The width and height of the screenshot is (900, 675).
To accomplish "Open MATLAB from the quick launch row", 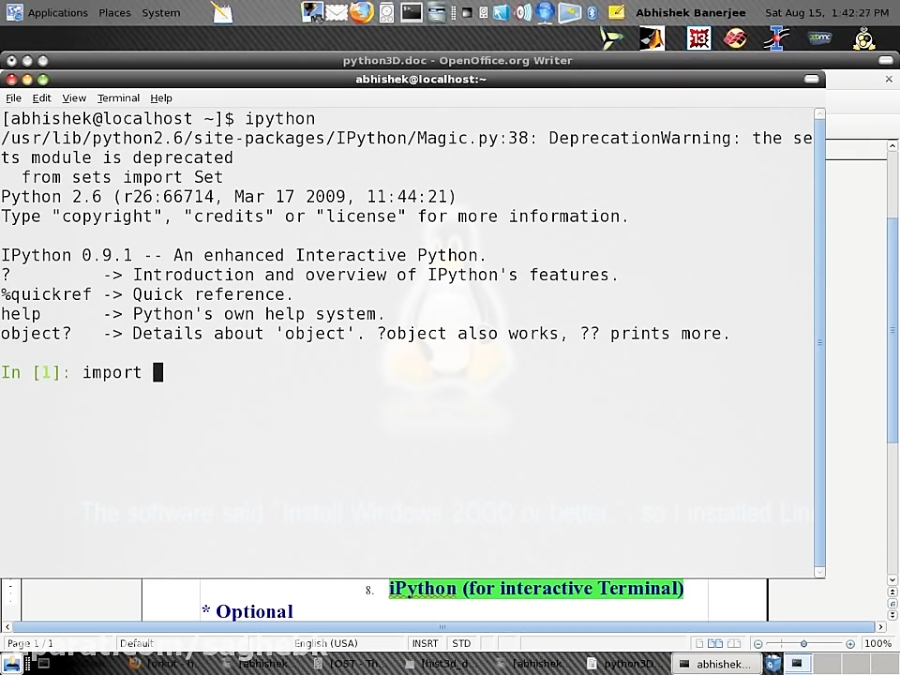I will (650, 38).
